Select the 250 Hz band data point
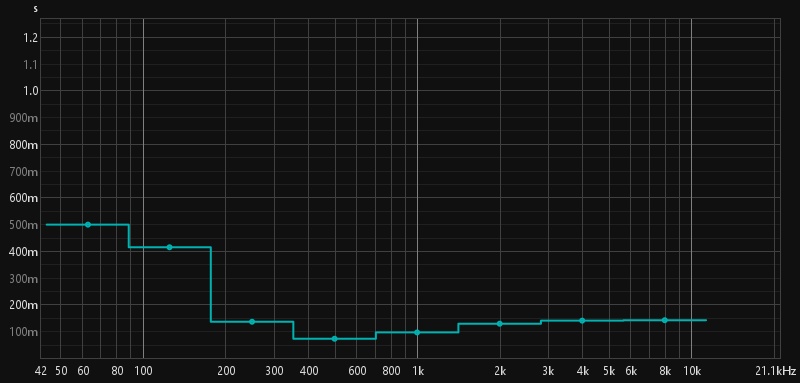This screenshot has width=800, height=383. click(x=252, y=322)
